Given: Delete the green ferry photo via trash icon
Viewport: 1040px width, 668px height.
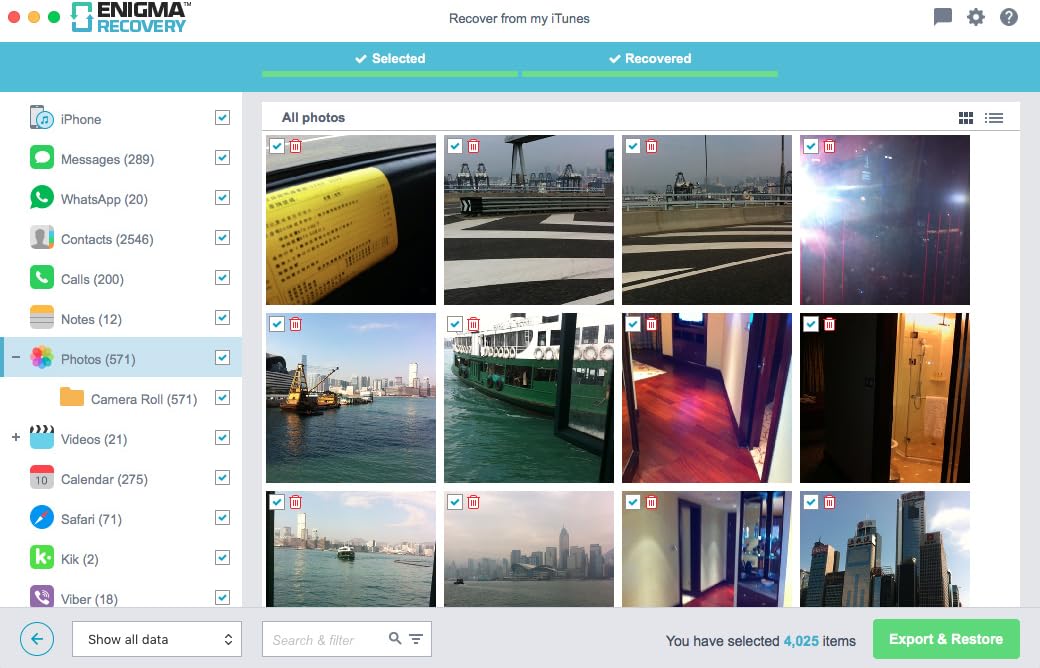Looking at the screenshot, I should pyautogui.click(x=474, y=324).
